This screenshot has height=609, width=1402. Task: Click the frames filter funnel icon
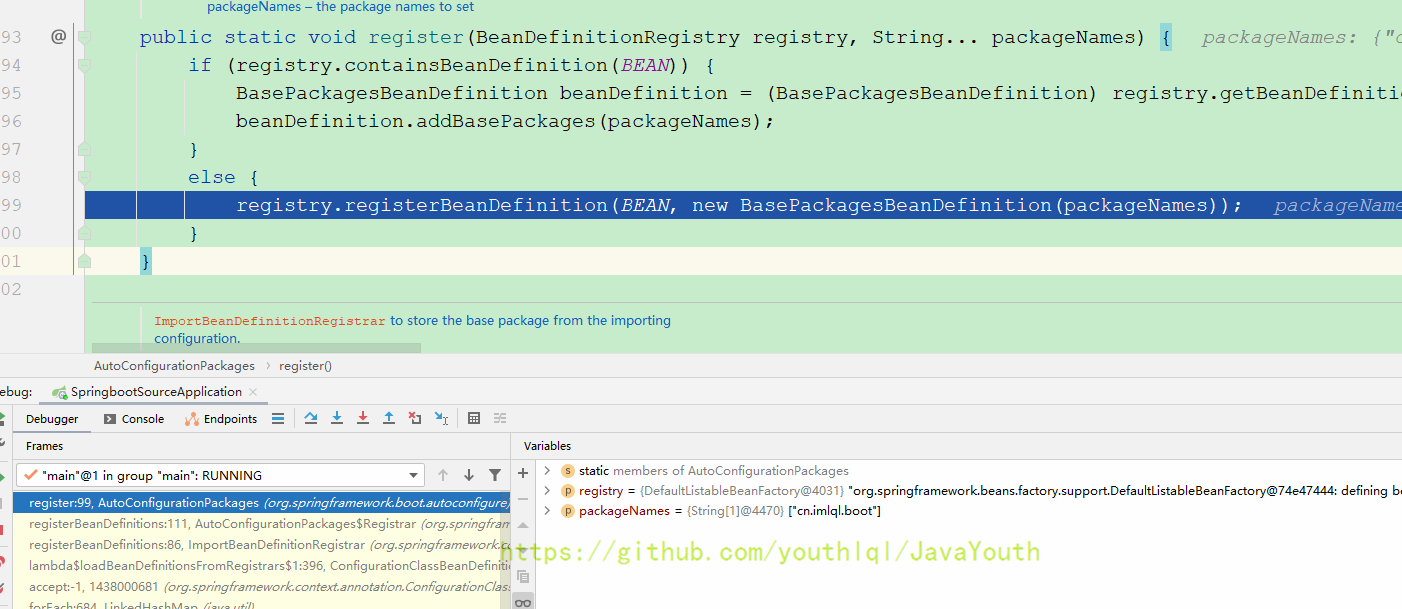(x=495, y=476)
